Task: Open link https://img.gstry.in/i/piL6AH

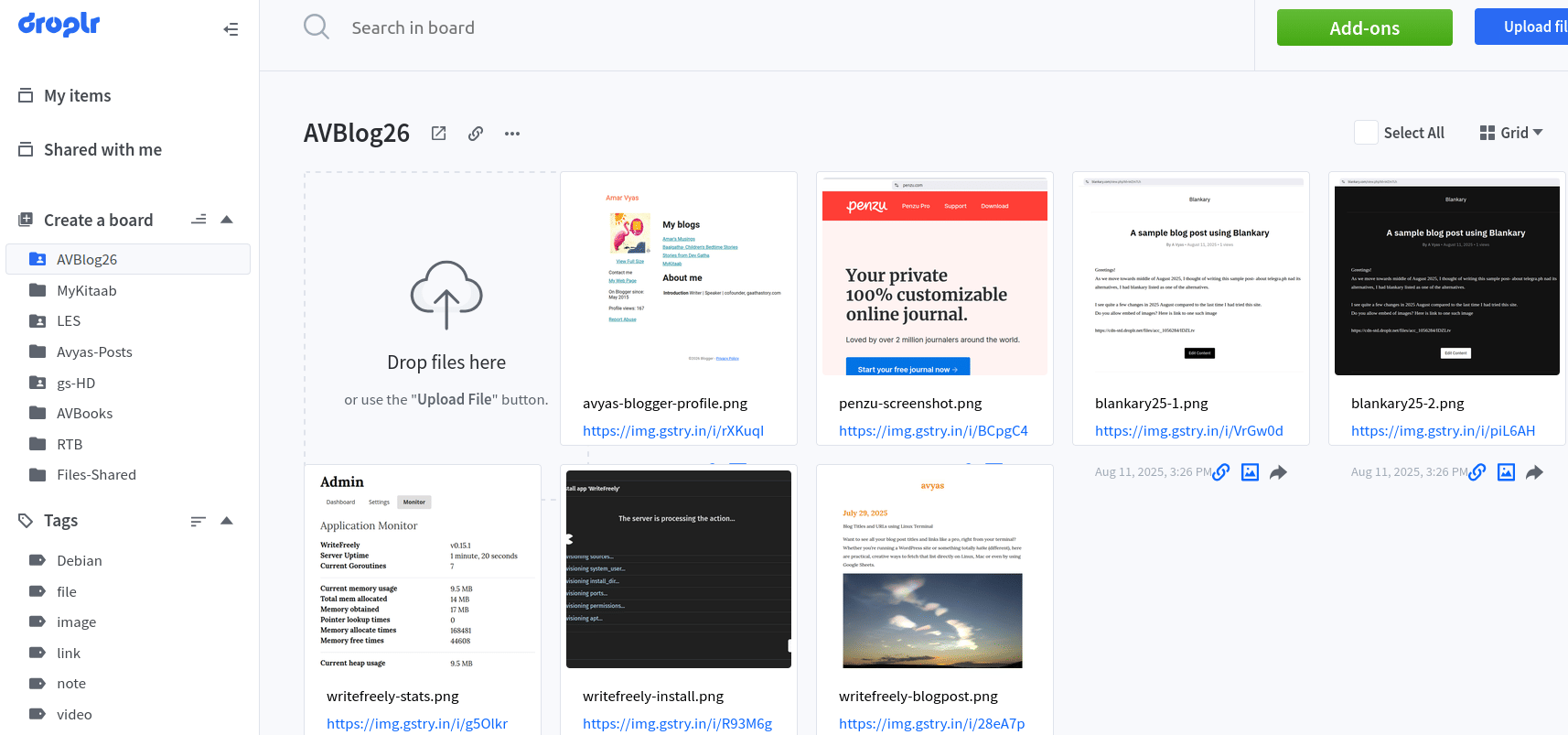Action: pos(1444,430)
